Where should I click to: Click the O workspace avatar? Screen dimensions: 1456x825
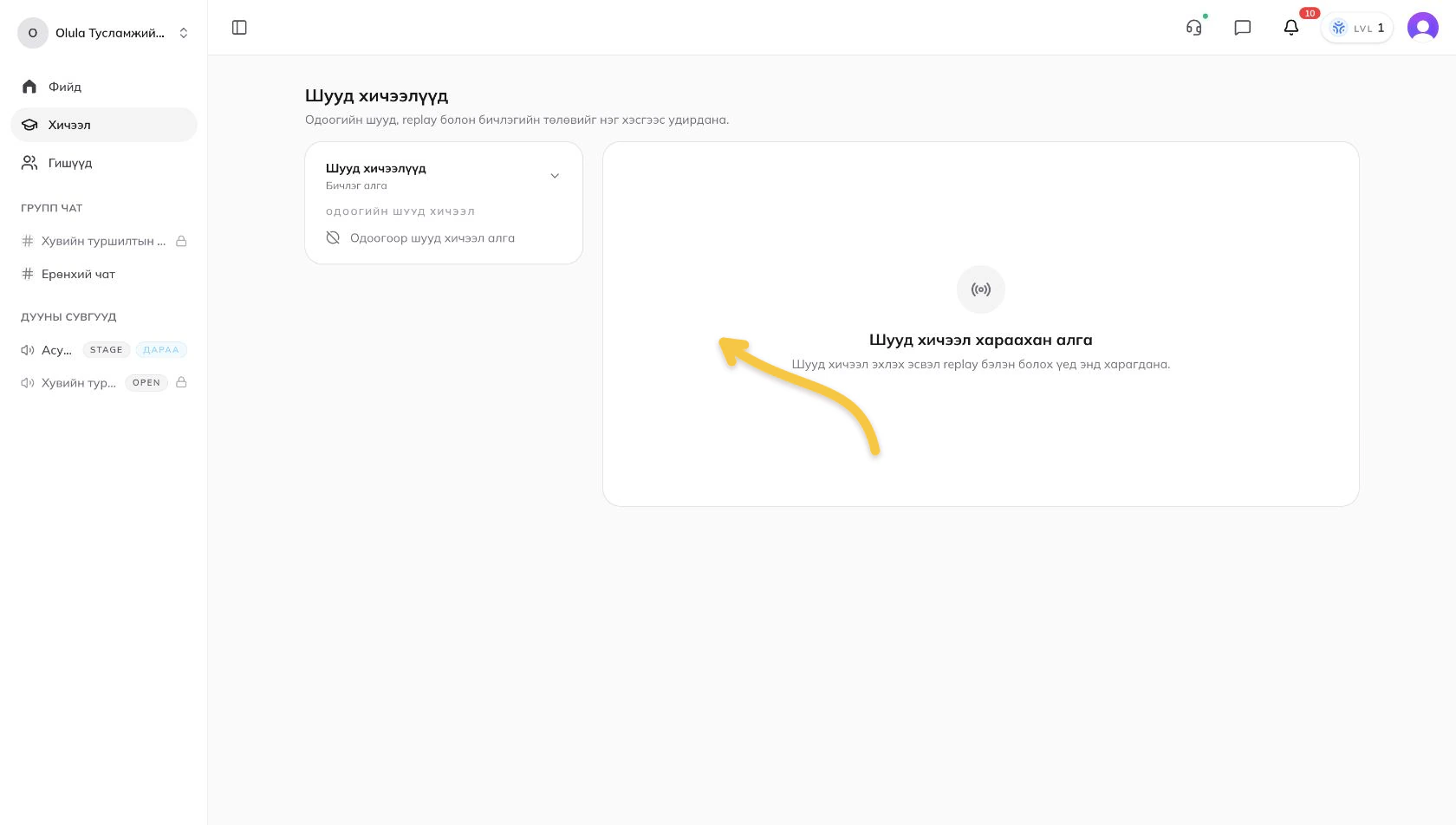click(33, 33)
